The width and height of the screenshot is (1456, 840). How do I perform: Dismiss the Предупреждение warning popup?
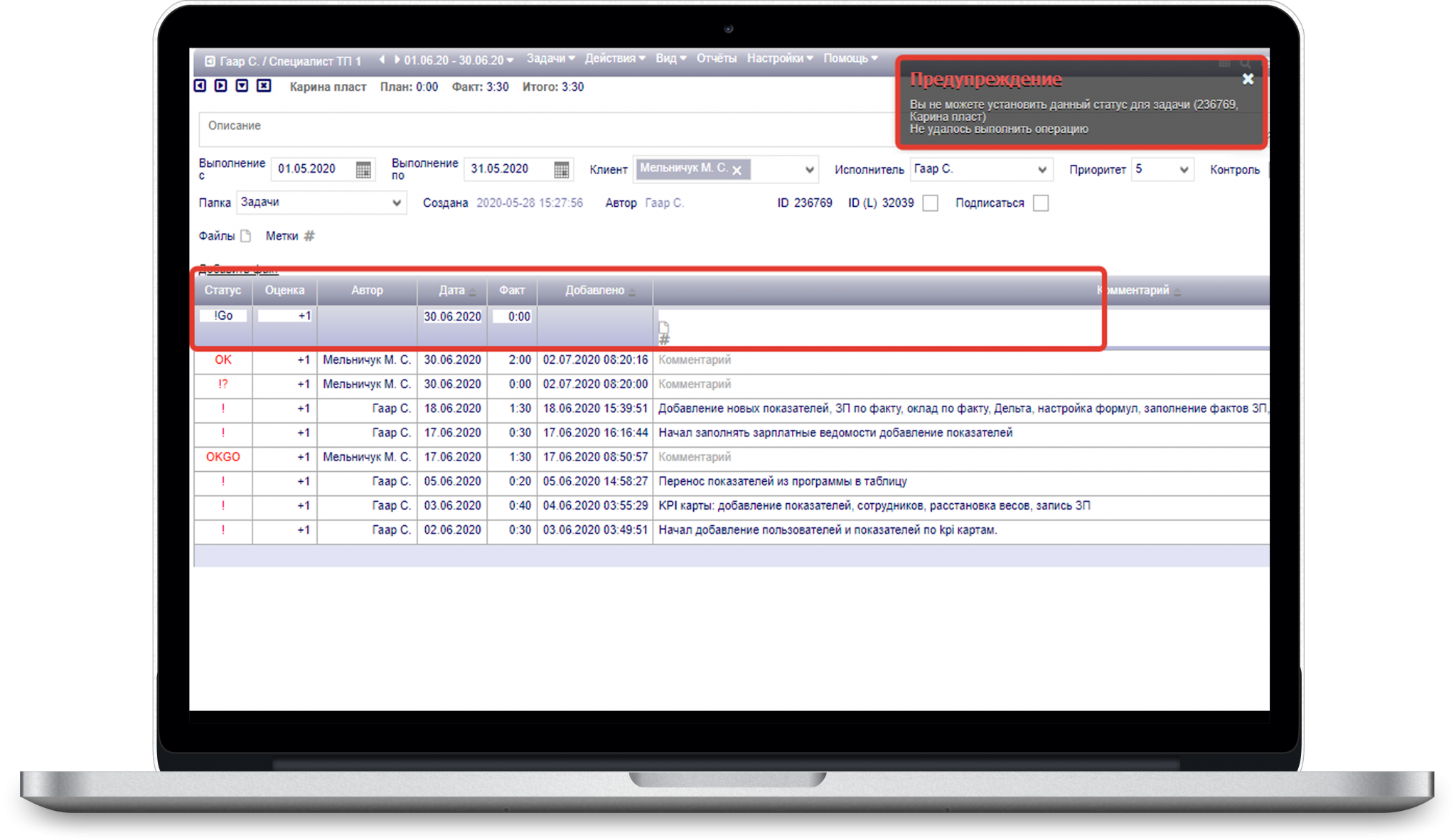click(1248, 79)
